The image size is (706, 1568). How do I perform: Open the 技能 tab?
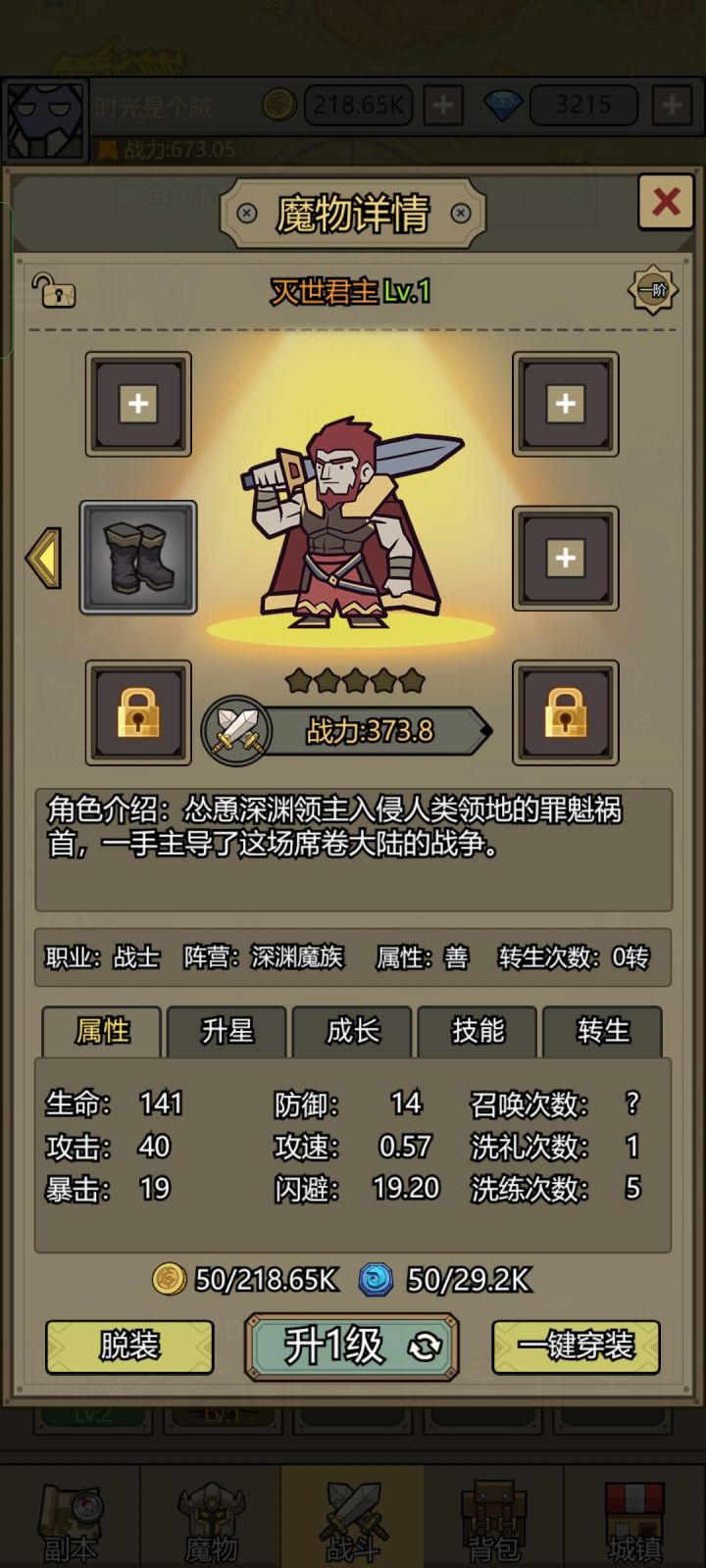(478, 1031)
